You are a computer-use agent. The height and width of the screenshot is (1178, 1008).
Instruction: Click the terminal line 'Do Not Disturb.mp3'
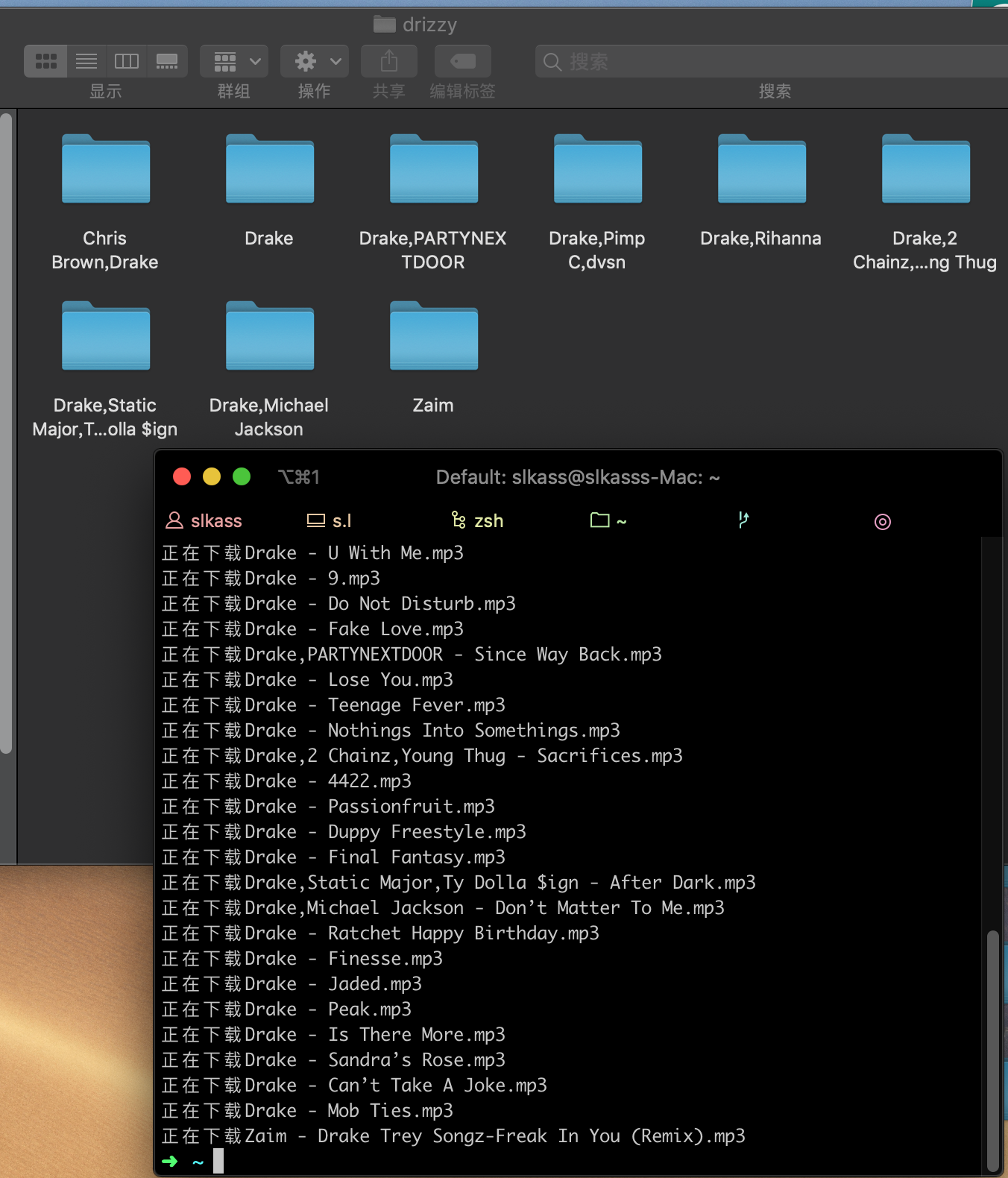(338, 604)
